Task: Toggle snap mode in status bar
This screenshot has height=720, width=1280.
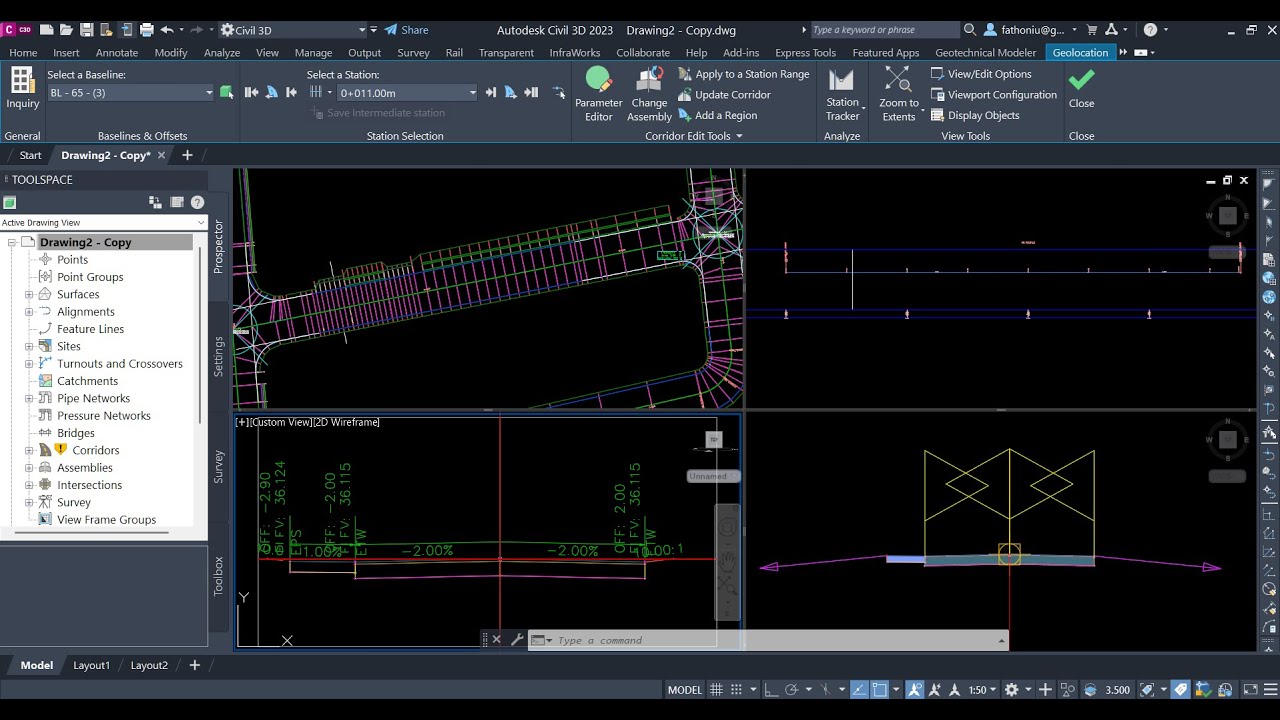Action: [737, 690]
